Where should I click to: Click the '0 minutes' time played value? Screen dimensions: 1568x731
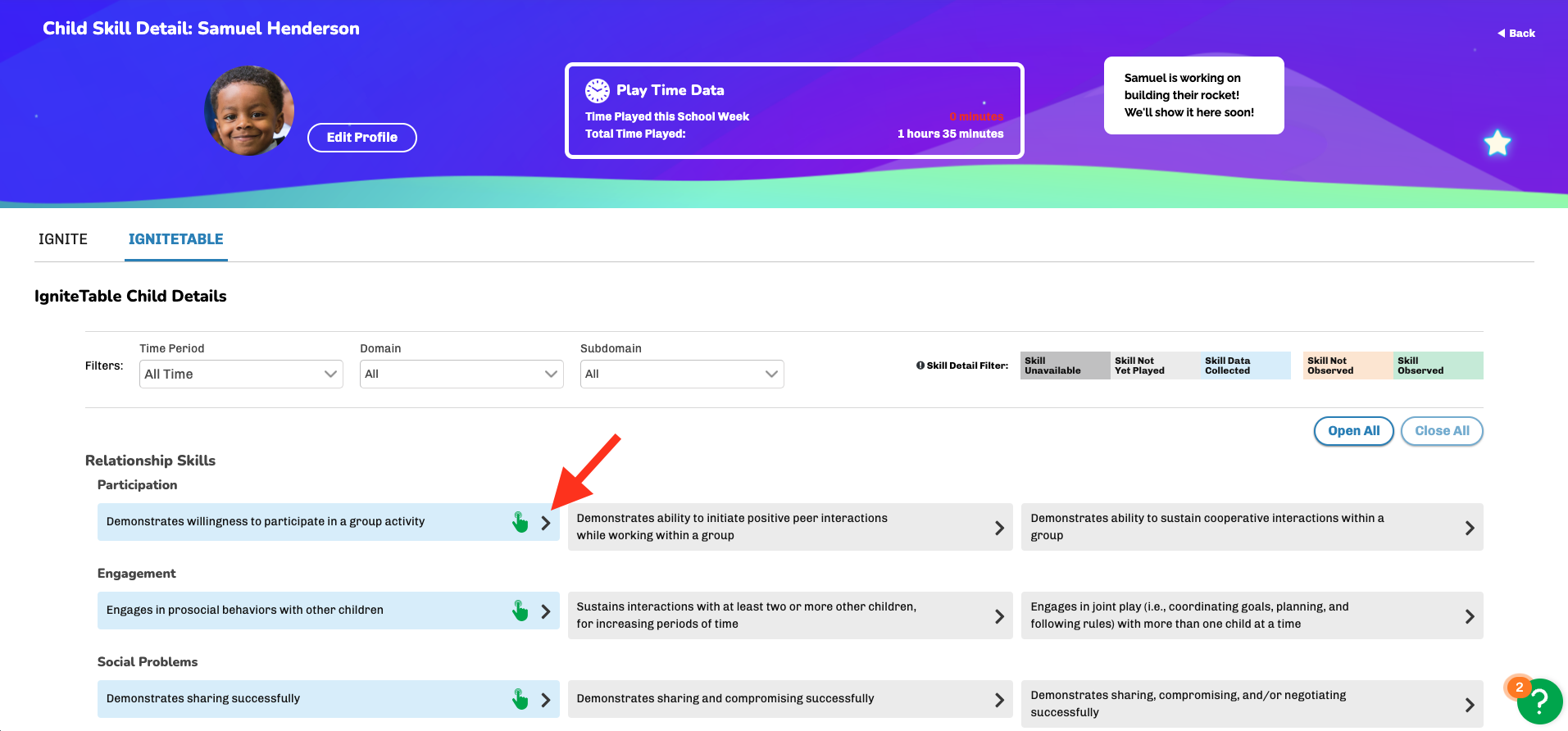point(976,116)
